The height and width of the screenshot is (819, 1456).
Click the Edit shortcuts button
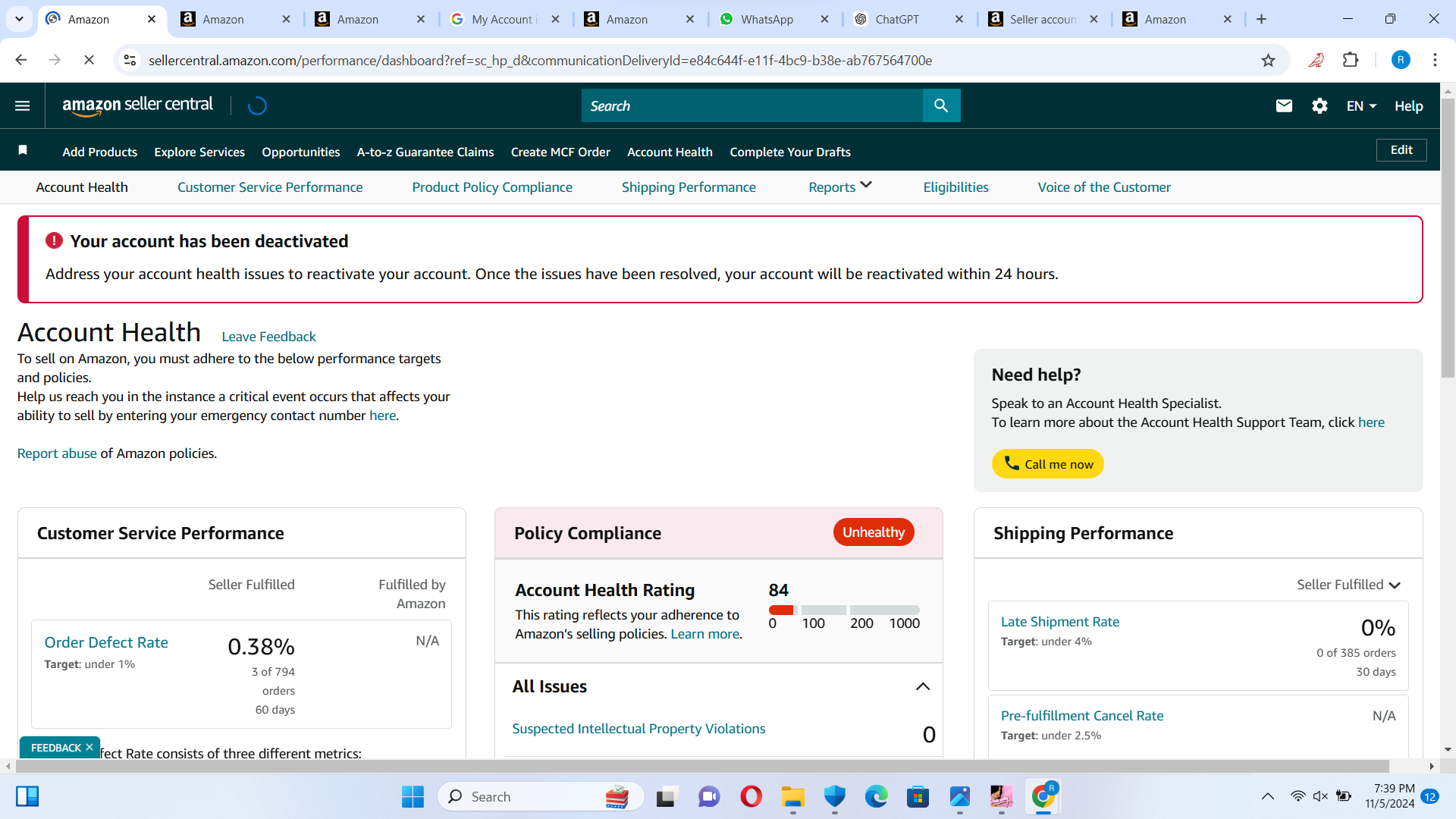(x=1401, y=150)
